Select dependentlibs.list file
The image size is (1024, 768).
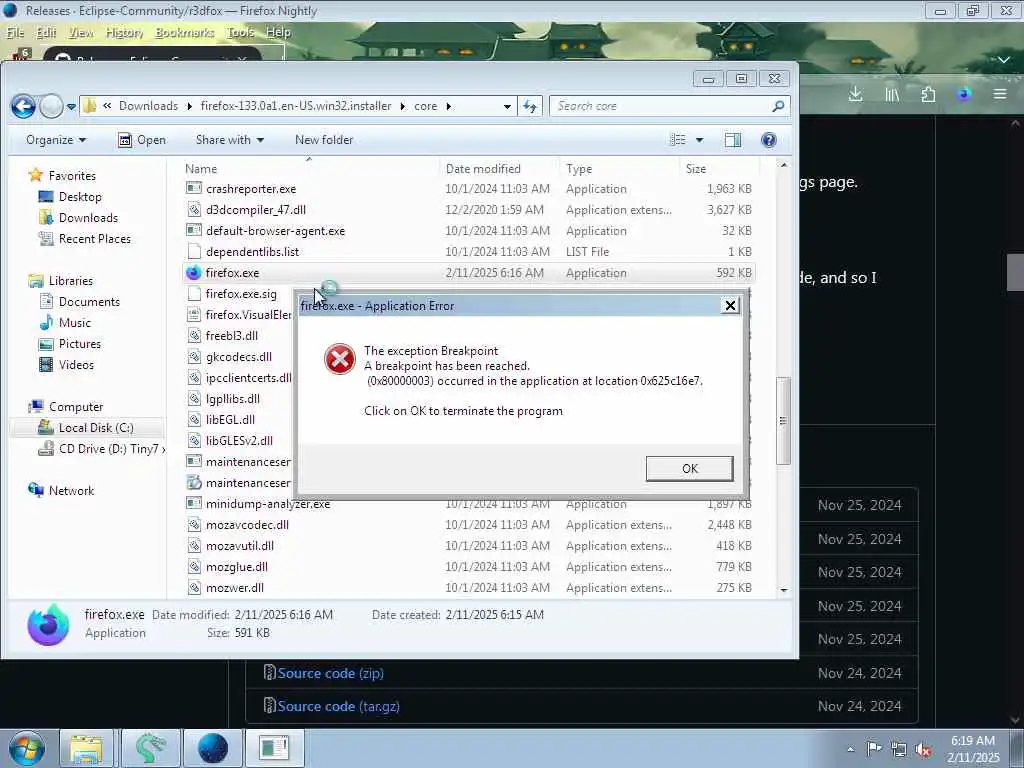(252, 251)
